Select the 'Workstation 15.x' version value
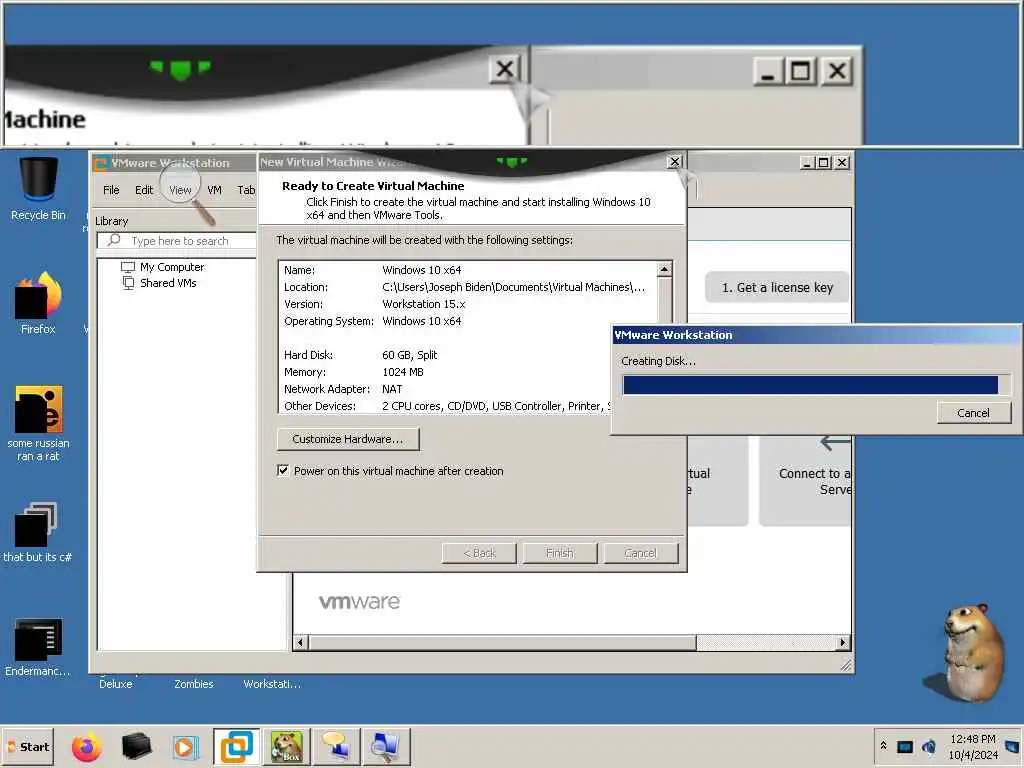The image size is (1024, 768). [423, 304]
